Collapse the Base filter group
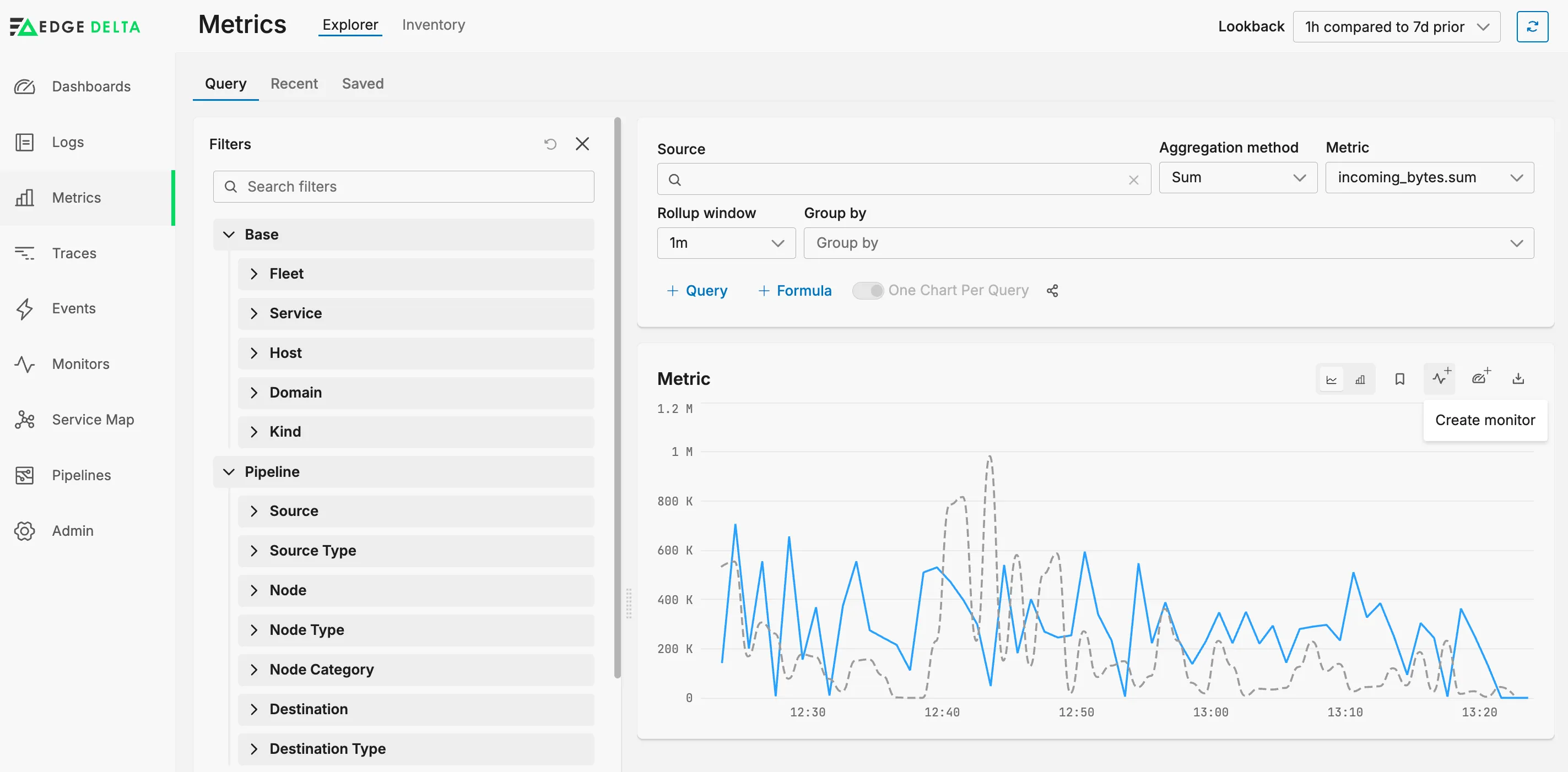The height and width of the screenshot is (772, 1568). pyautogui.click(x=403, y=235)
